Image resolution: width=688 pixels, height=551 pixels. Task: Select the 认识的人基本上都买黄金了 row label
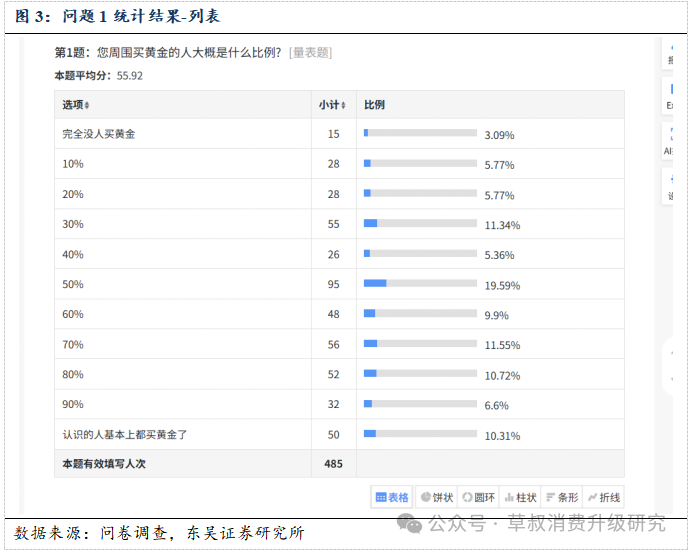click(125, 435)
